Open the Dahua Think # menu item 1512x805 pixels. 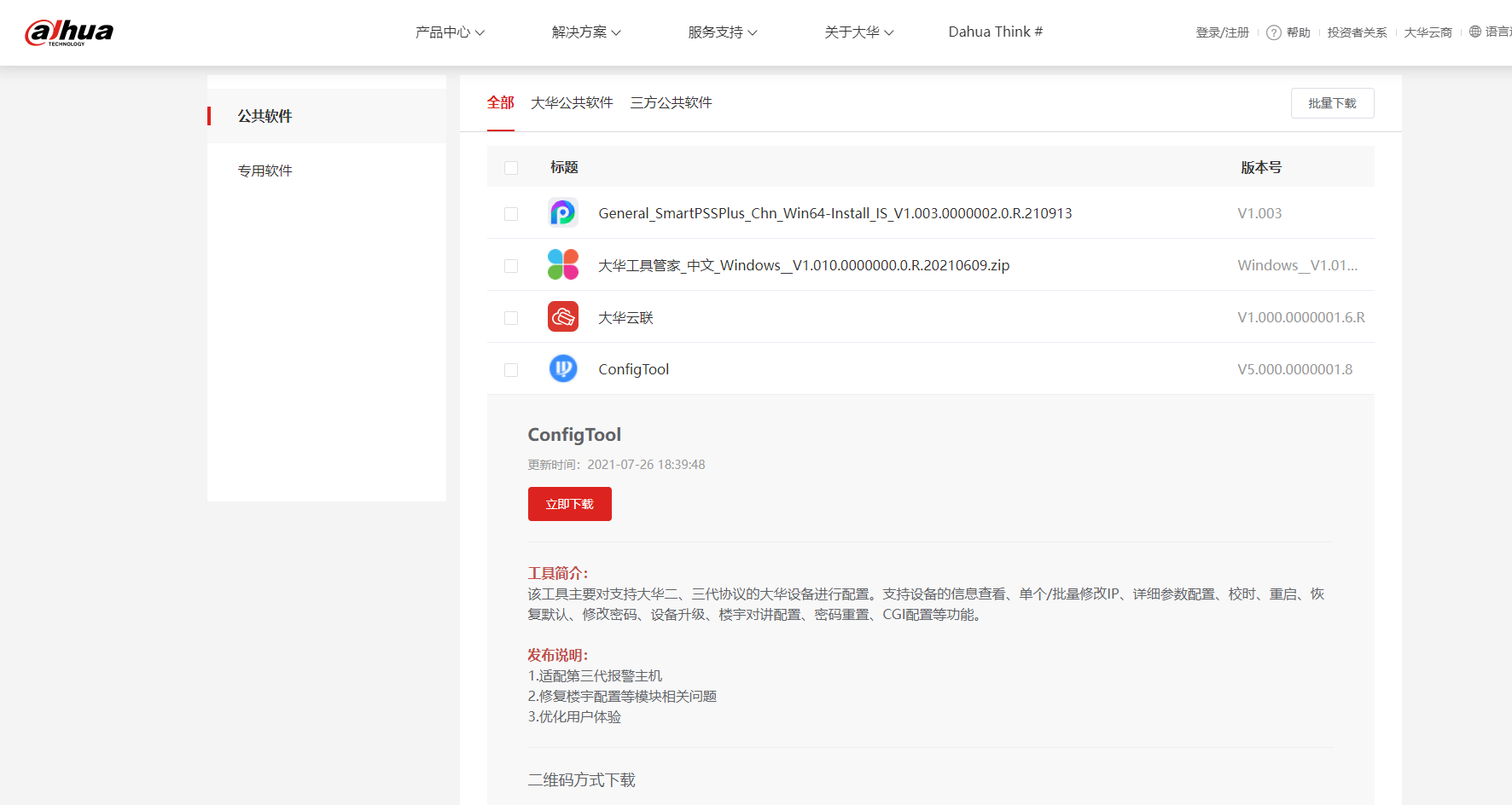click(996, 32)
